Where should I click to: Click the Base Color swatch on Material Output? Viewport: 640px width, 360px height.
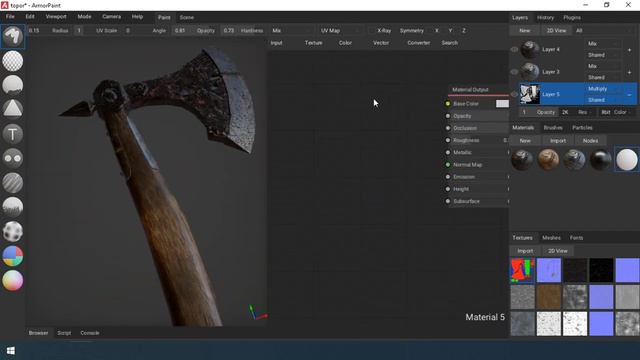(502, 104)
